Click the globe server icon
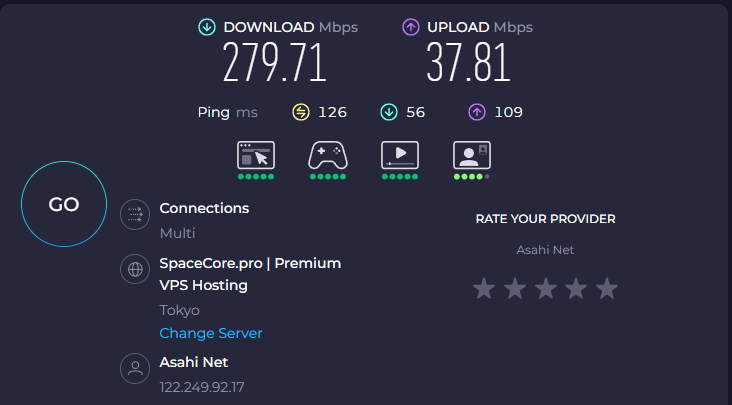The width and height of the screenshot is (732, 405). coord(135,269)
